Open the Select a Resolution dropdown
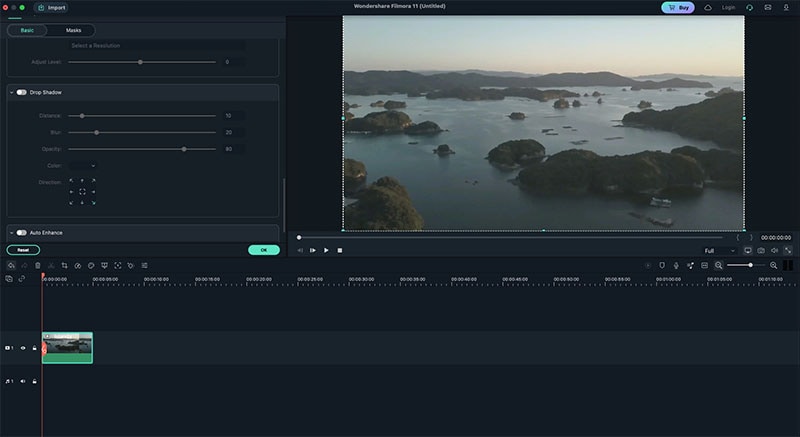Screen dimensions: 800x437 pyautogui.click(x=156, y=45)
